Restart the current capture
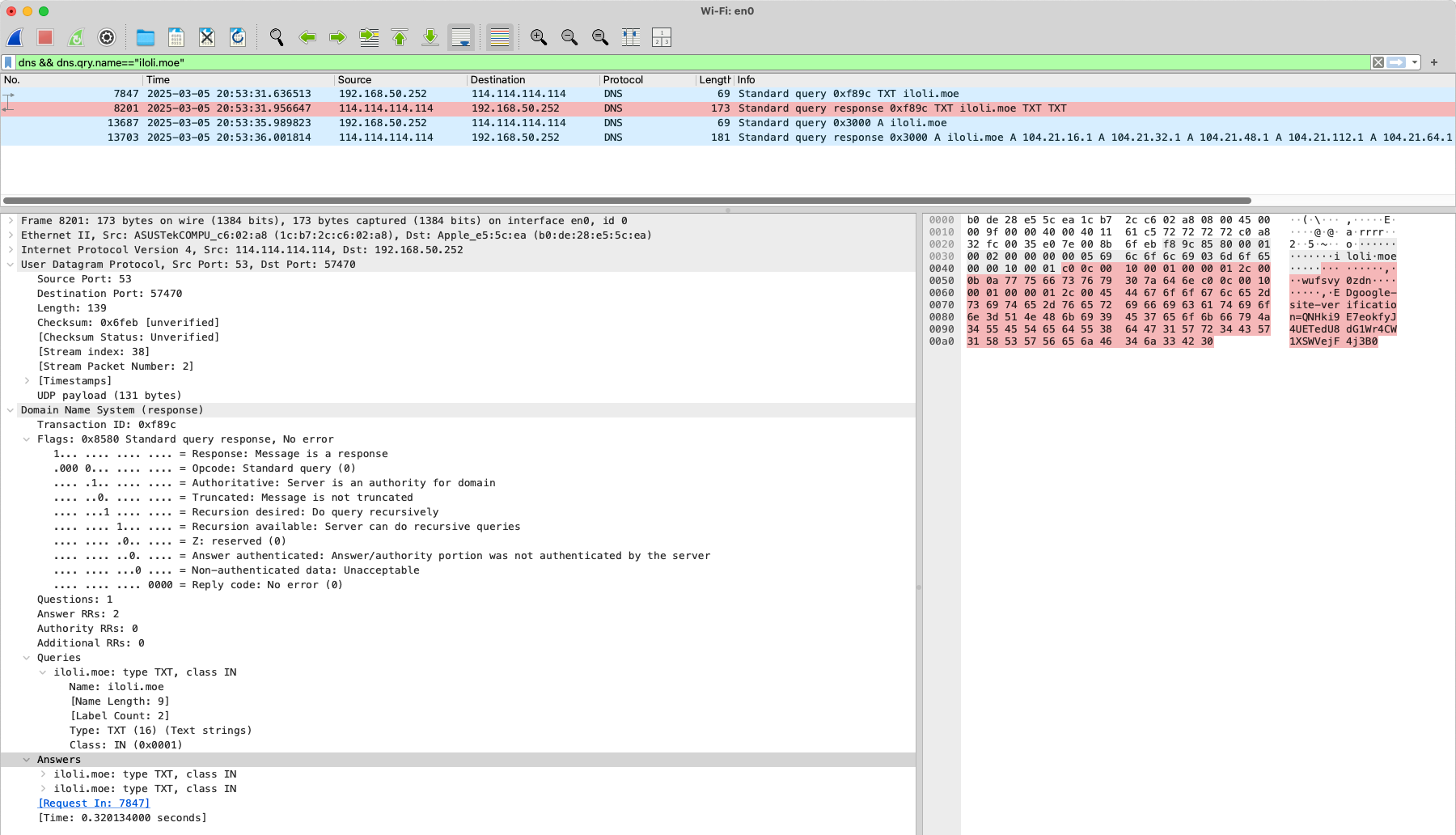Screen dimensions: 1456x835 (76, 37)
